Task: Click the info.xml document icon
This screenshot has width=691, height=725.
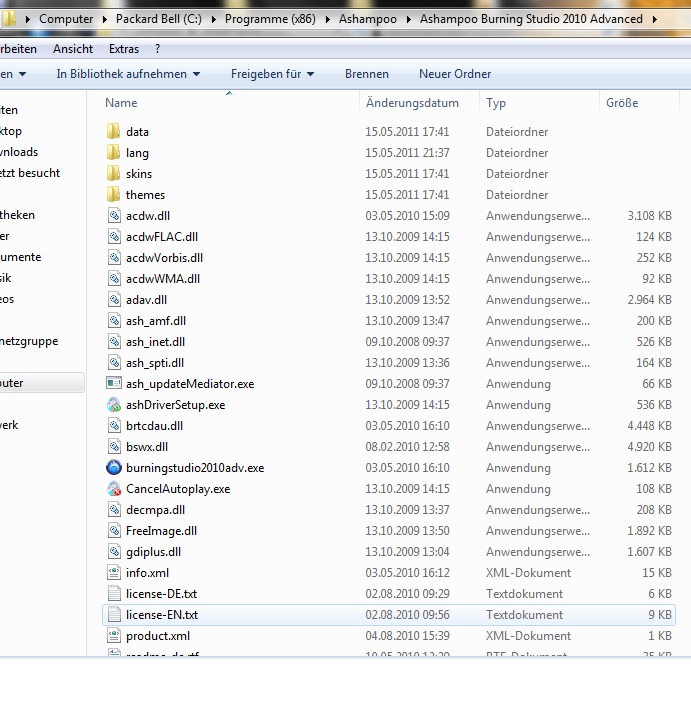Action: click(113, 573)
